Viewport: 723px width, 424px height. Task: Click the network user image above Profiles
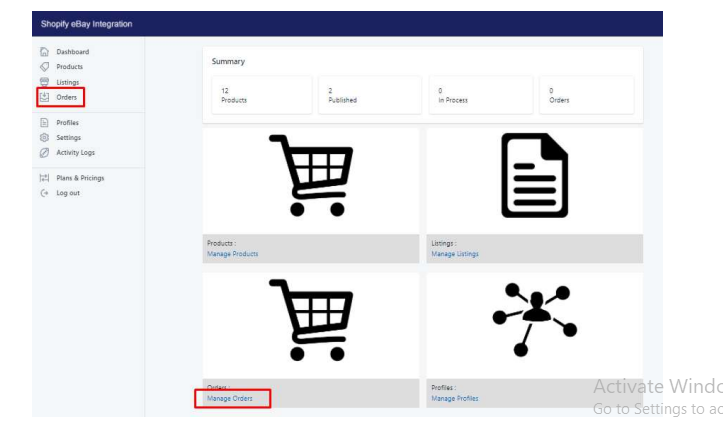tap(535, 320)
